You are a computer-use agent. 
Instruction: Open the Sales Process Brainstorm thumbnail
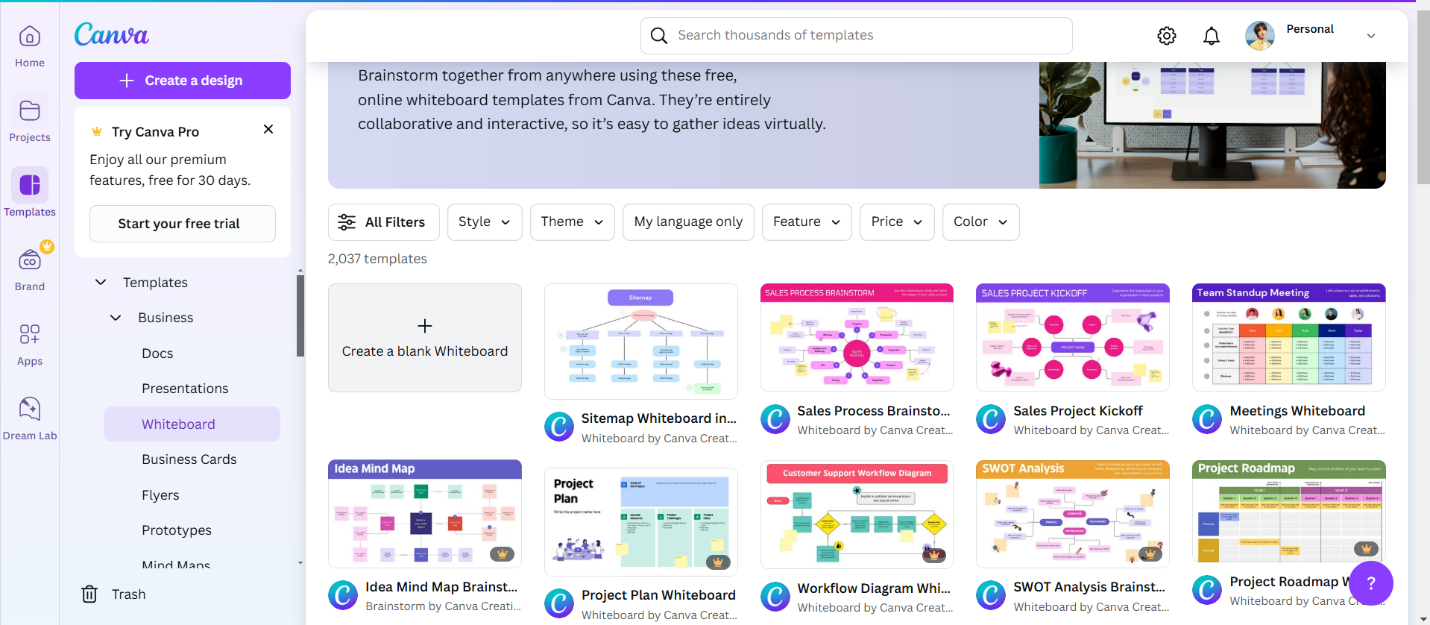857,337
